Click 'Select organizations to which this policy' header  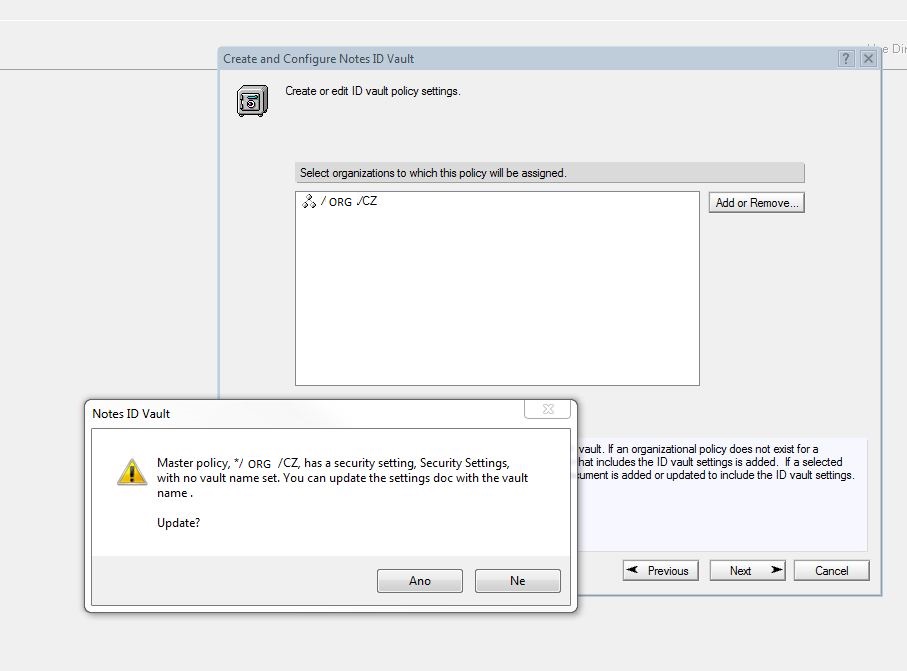(x=550, y=173)
